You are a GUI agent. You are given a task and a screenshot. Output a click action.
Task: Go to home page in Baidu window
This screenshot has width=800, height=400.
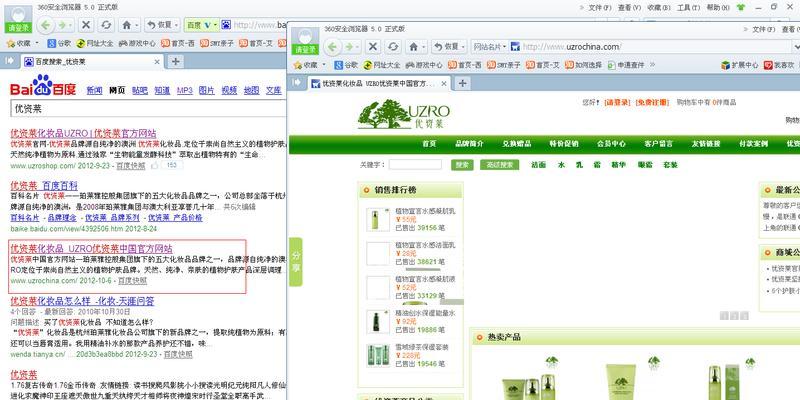(x=127, y=25)
